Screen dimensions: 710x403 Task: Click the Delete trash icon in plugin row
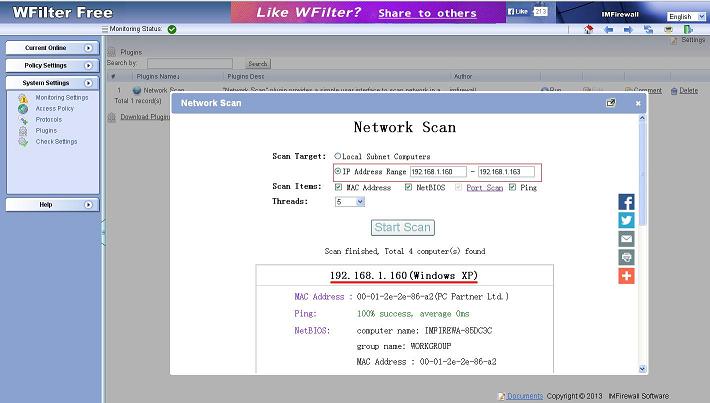[674, 91]
